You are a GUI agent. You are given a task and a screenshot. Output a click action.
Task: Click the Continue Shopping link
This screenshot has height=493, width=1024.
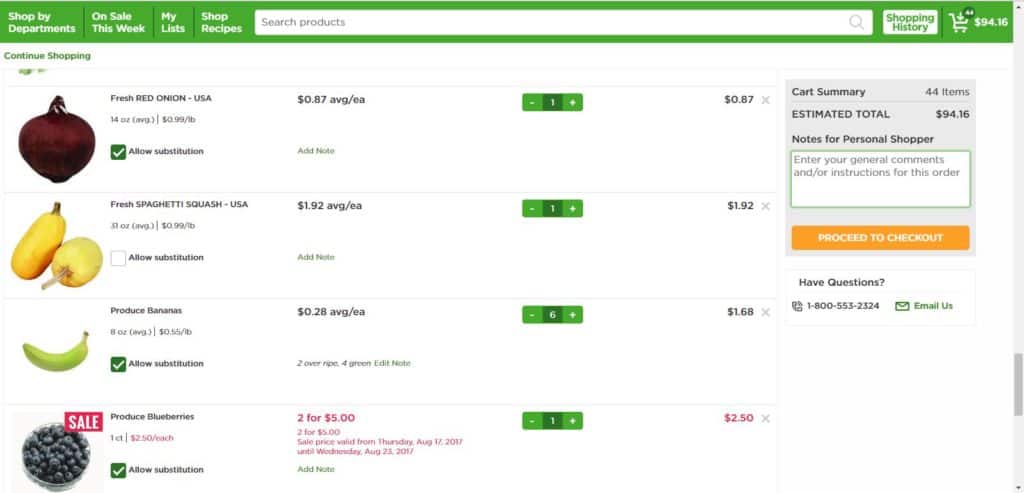click(x=47, y=56)
